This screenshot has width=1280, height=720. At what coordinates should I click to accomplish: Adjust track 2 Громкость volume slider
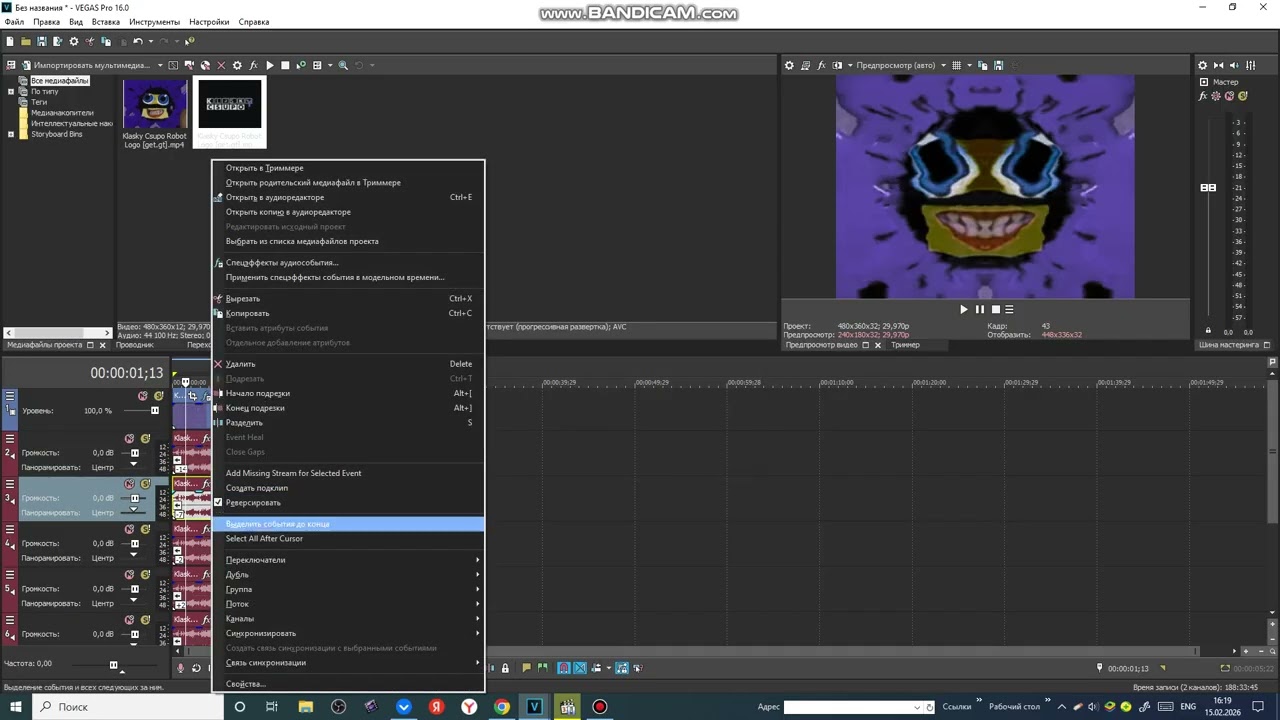click(x=135, y=453)
